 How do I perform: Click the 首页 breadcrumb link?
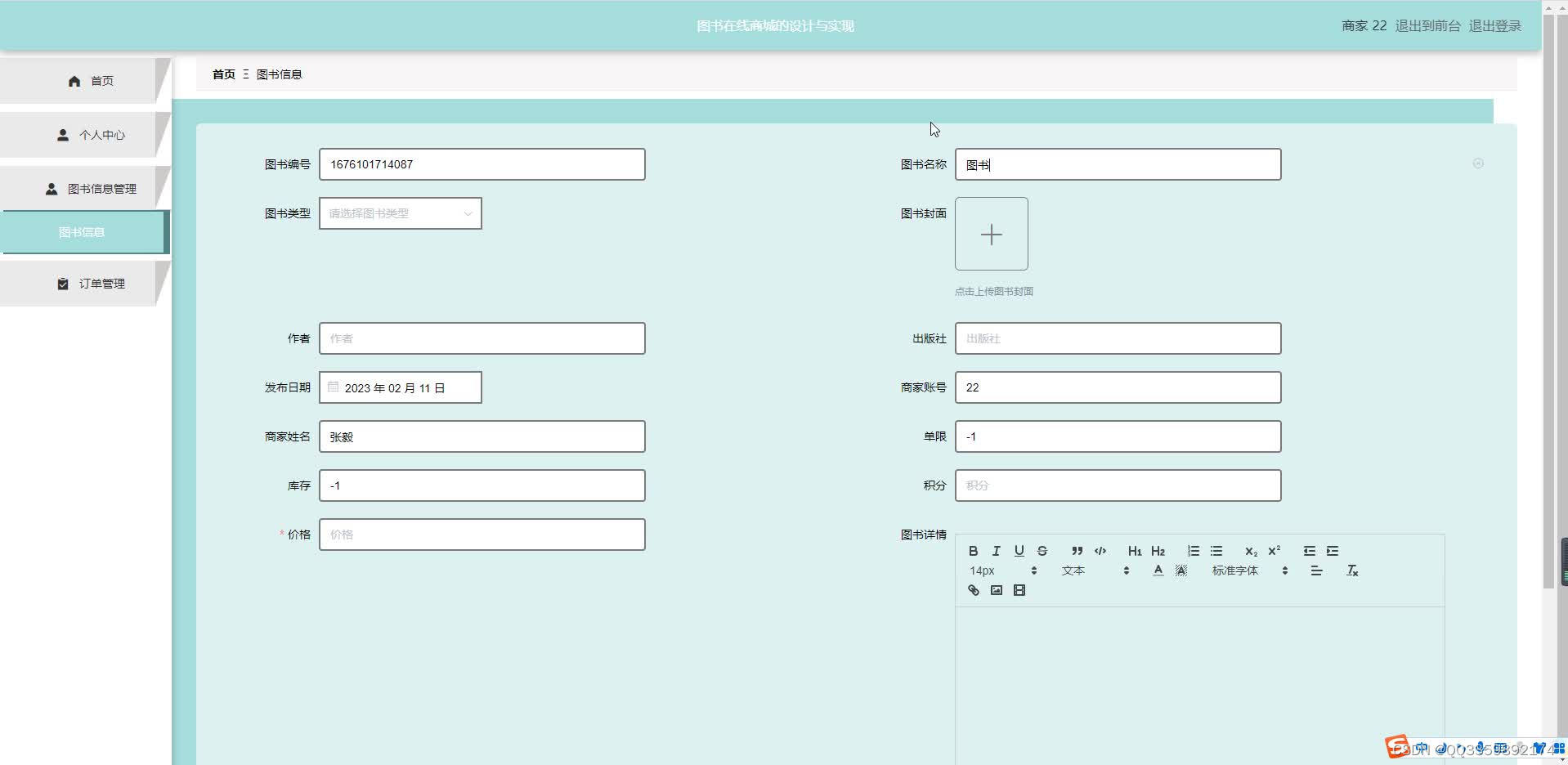(224, 74)
